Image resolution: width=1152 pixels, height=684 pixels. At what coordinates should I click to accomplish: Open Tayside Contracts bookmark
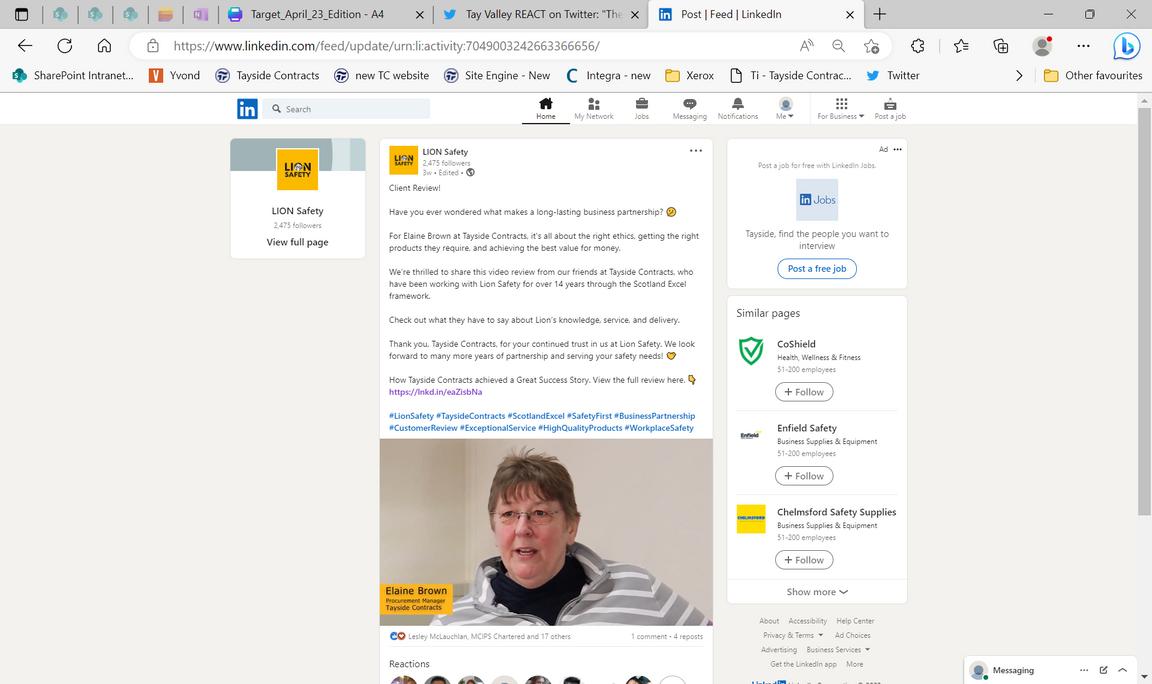coord(267,75)
